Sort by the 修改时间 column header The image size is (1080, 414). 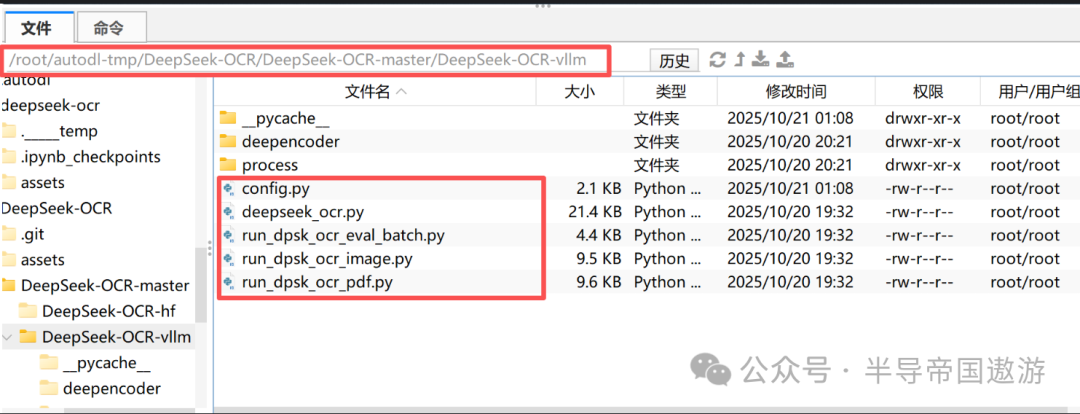click(x=796, y=91)
